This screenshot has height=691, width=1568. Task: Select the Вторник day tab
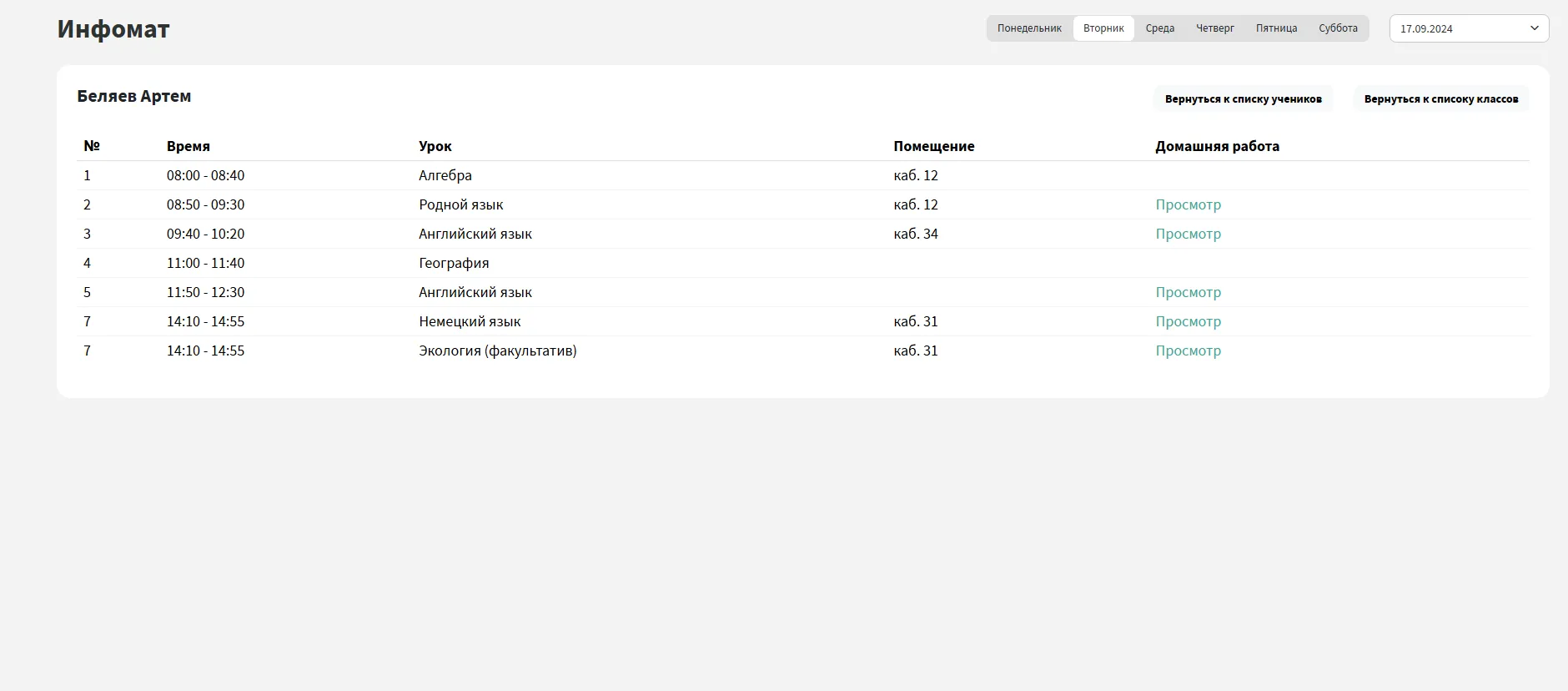1103,28
